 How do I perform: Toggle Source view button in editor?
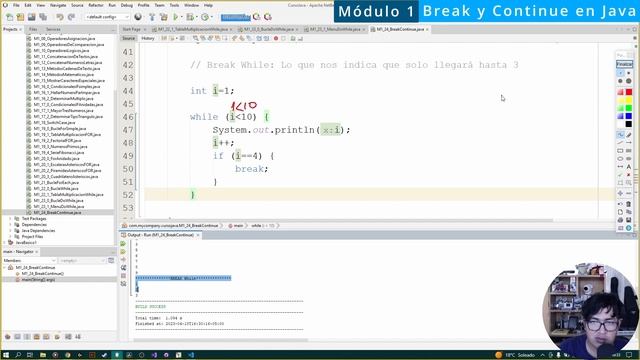[128, 38]
